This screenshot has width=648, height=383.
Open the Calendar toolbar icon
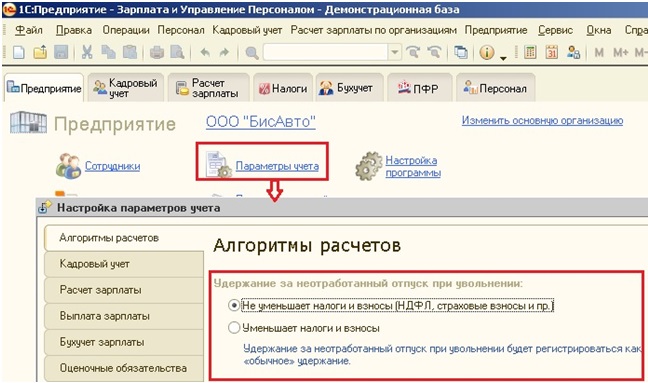click(552, 52)
